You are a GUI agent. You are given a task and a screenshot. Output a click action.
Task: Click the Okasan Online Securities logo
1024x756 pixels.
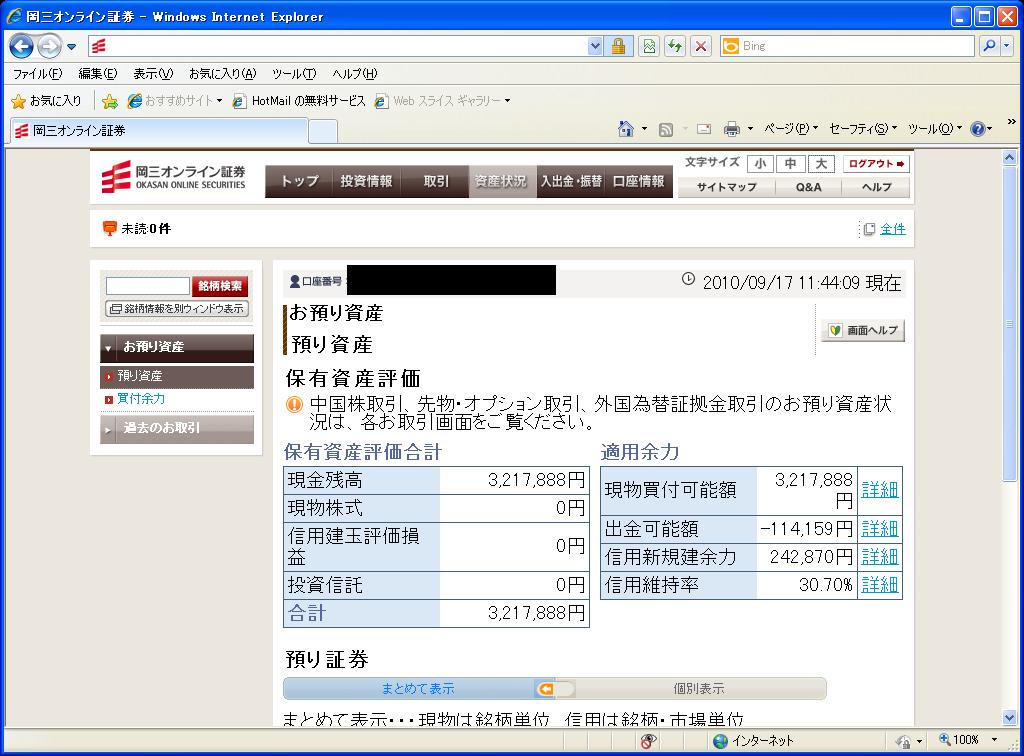[x=174, y=177]
